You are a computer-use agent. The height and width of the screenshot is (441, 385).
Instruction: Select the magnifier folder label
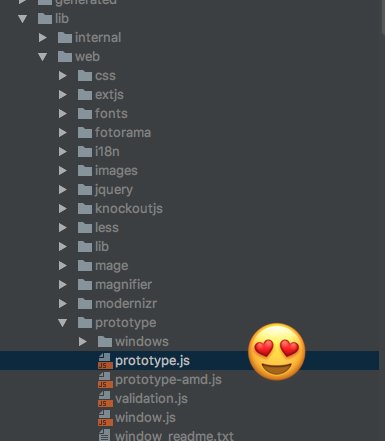click(124, 285)
